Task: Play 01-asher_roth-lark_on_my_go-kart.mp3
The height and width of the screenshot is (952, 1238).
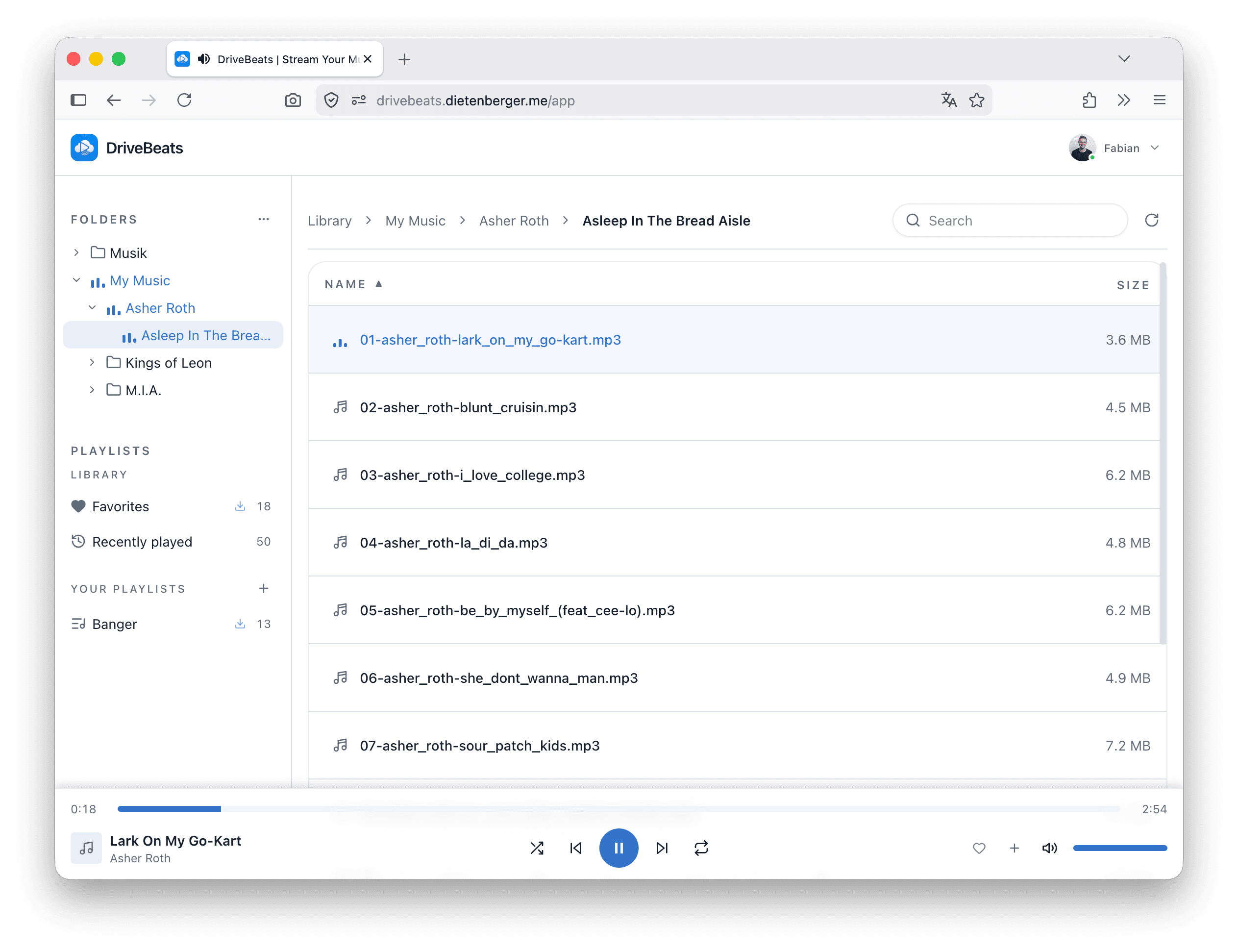Action: point(734,339)
